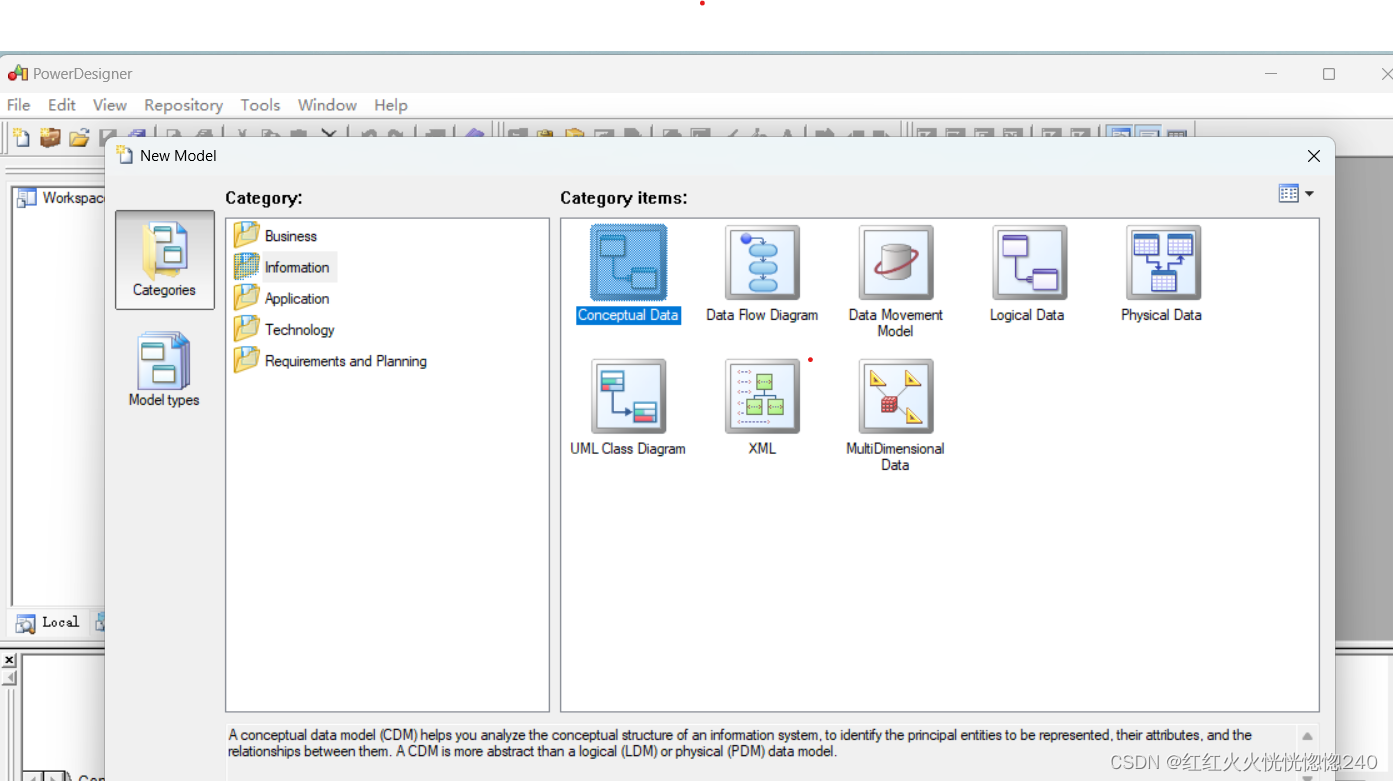
Task: Open the Edit menu
Action: (62, 105)
